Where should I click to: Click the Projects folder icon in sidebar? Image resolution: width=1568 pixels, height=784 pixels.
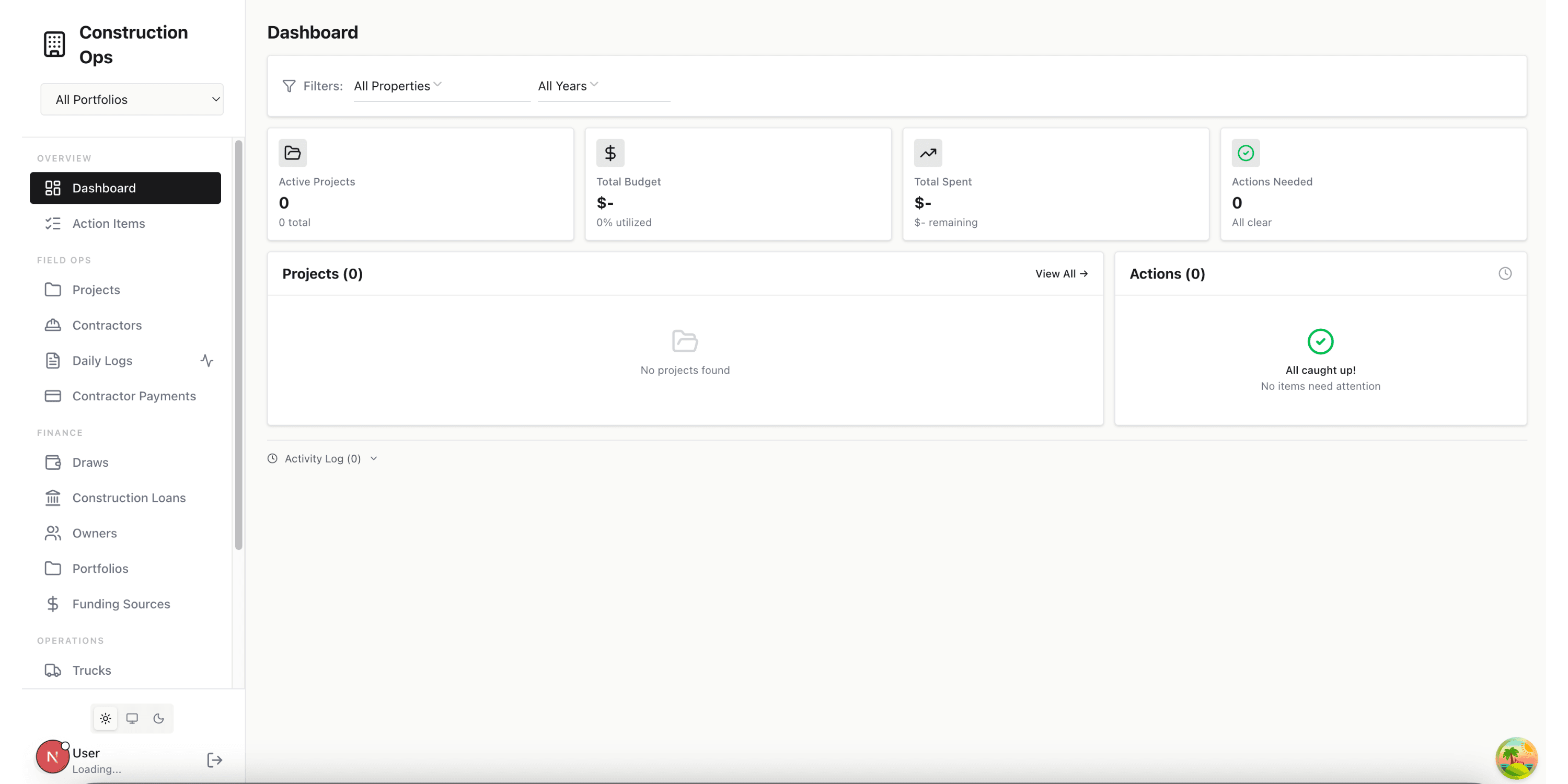tap(53, 290)
